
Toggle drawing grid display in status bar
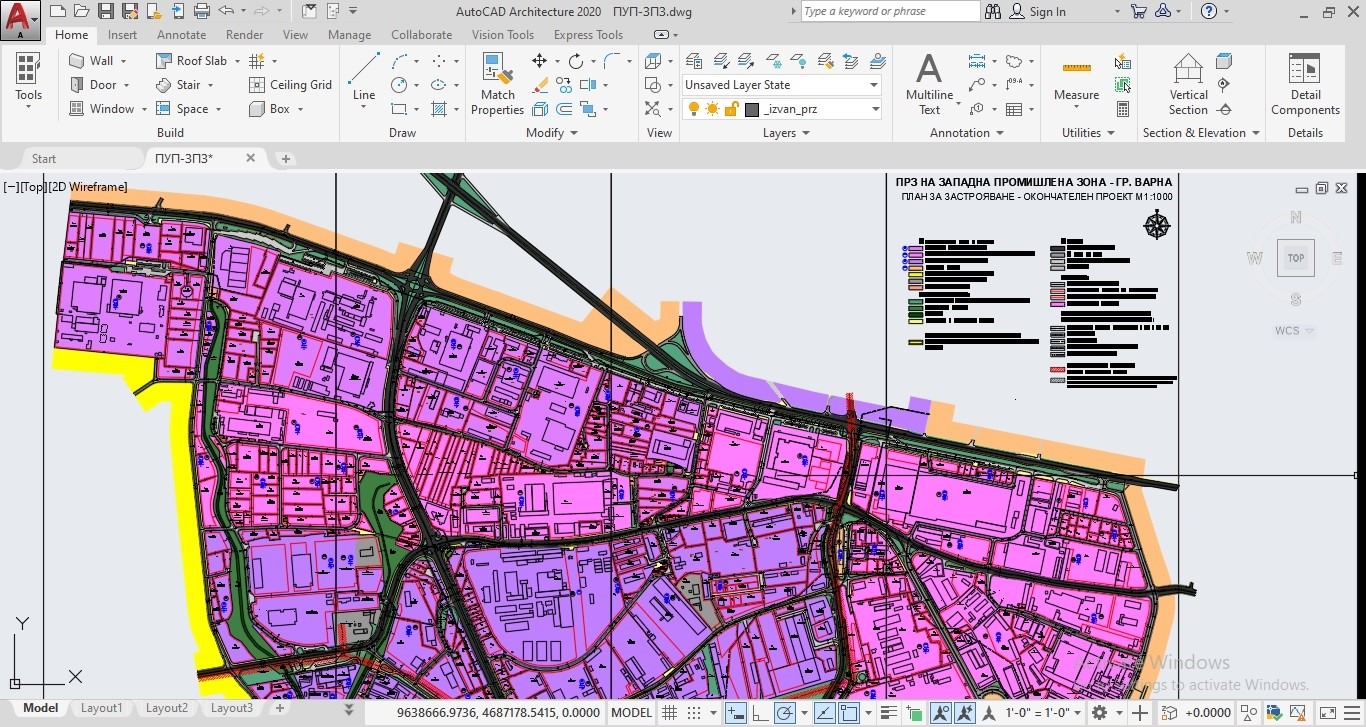coord(669,713)
